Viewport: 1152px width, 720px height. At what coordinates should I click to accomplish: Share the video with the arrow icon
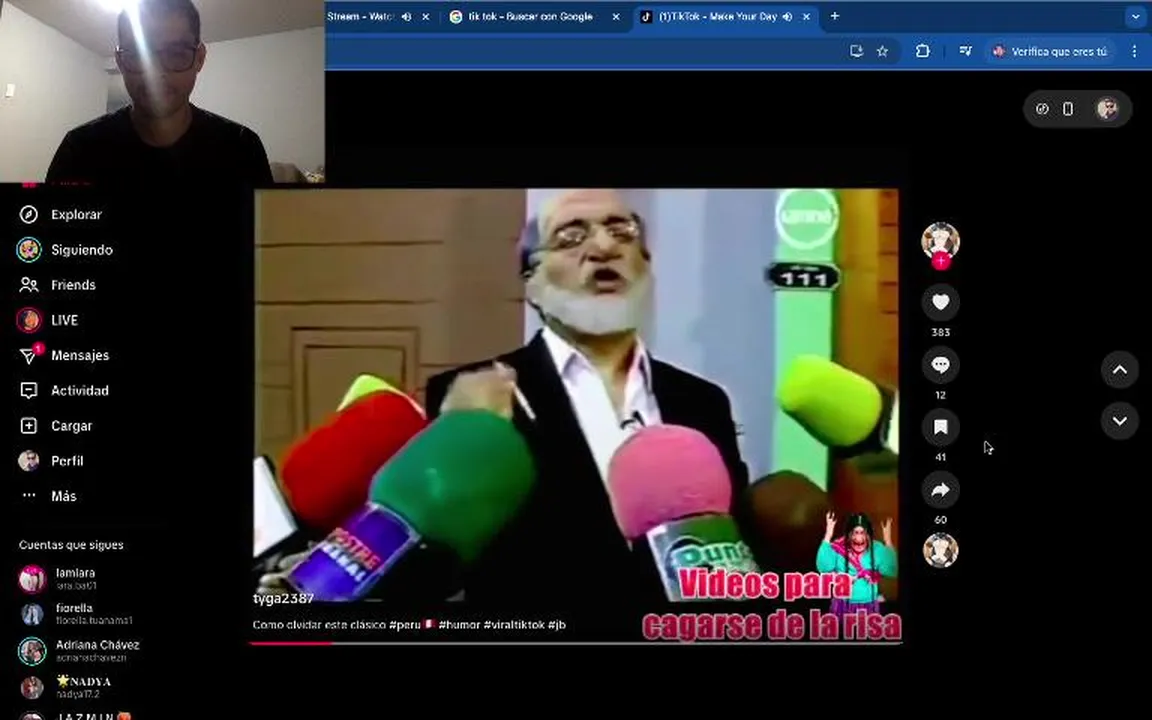point(940,490)
